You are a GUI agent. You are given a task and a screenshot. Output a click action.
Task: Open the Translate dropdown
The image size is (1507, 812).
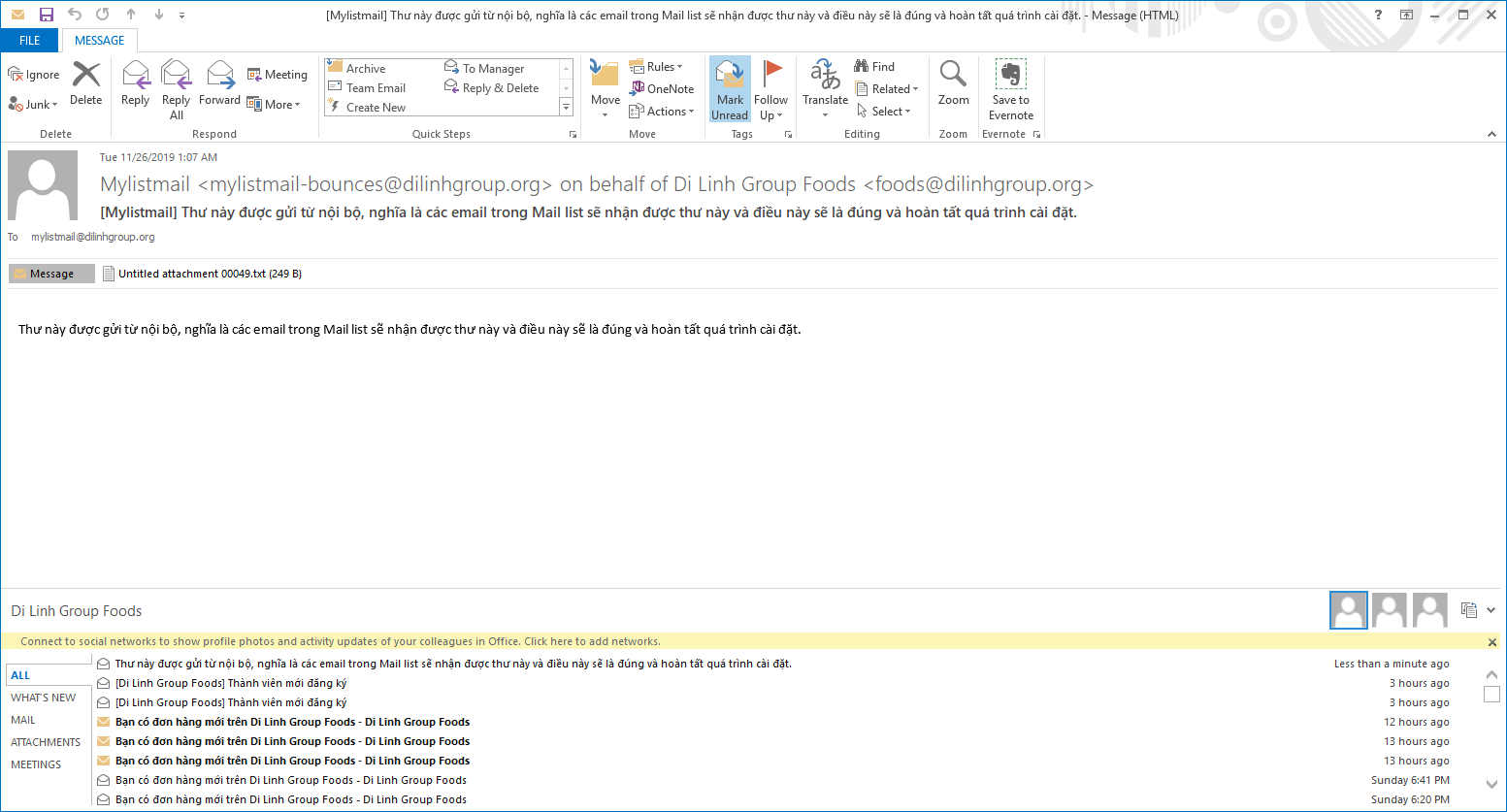pyautogui.click(x=825, y=88)
